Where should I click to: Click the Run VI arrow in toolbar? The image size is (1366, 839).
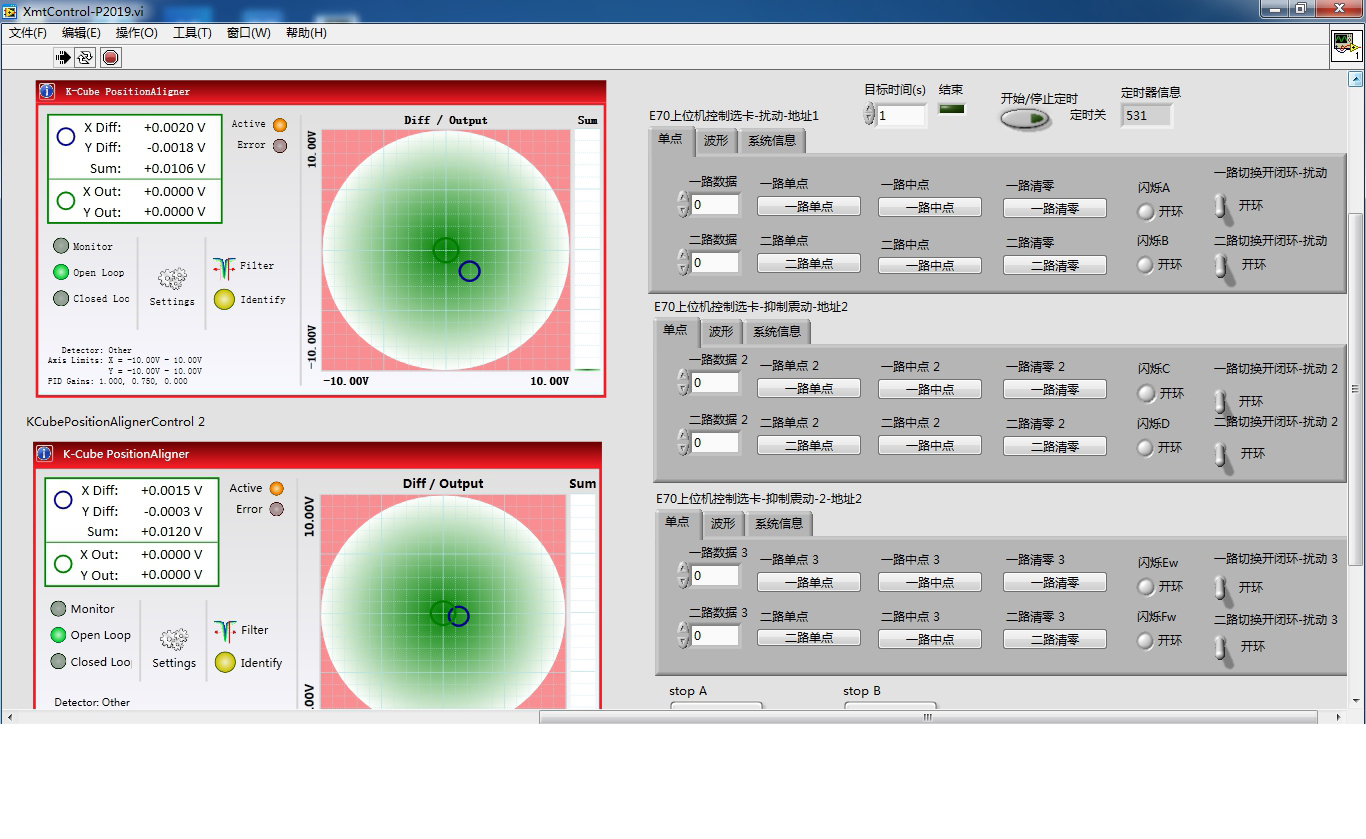pyautogui.click(x=63, y=58)
